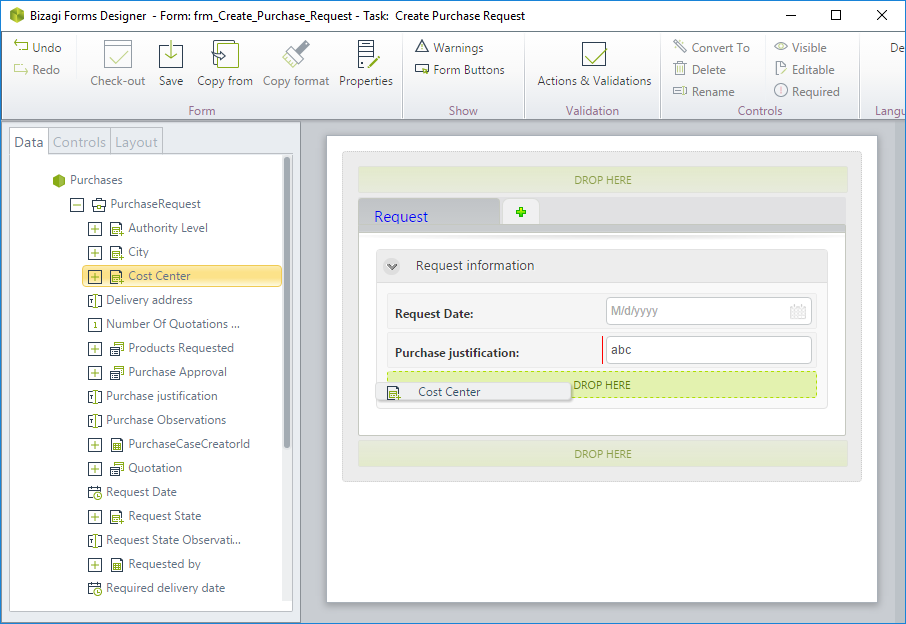906x624 pixels.
Task: Click the Redo button
Action: (38, 69)
